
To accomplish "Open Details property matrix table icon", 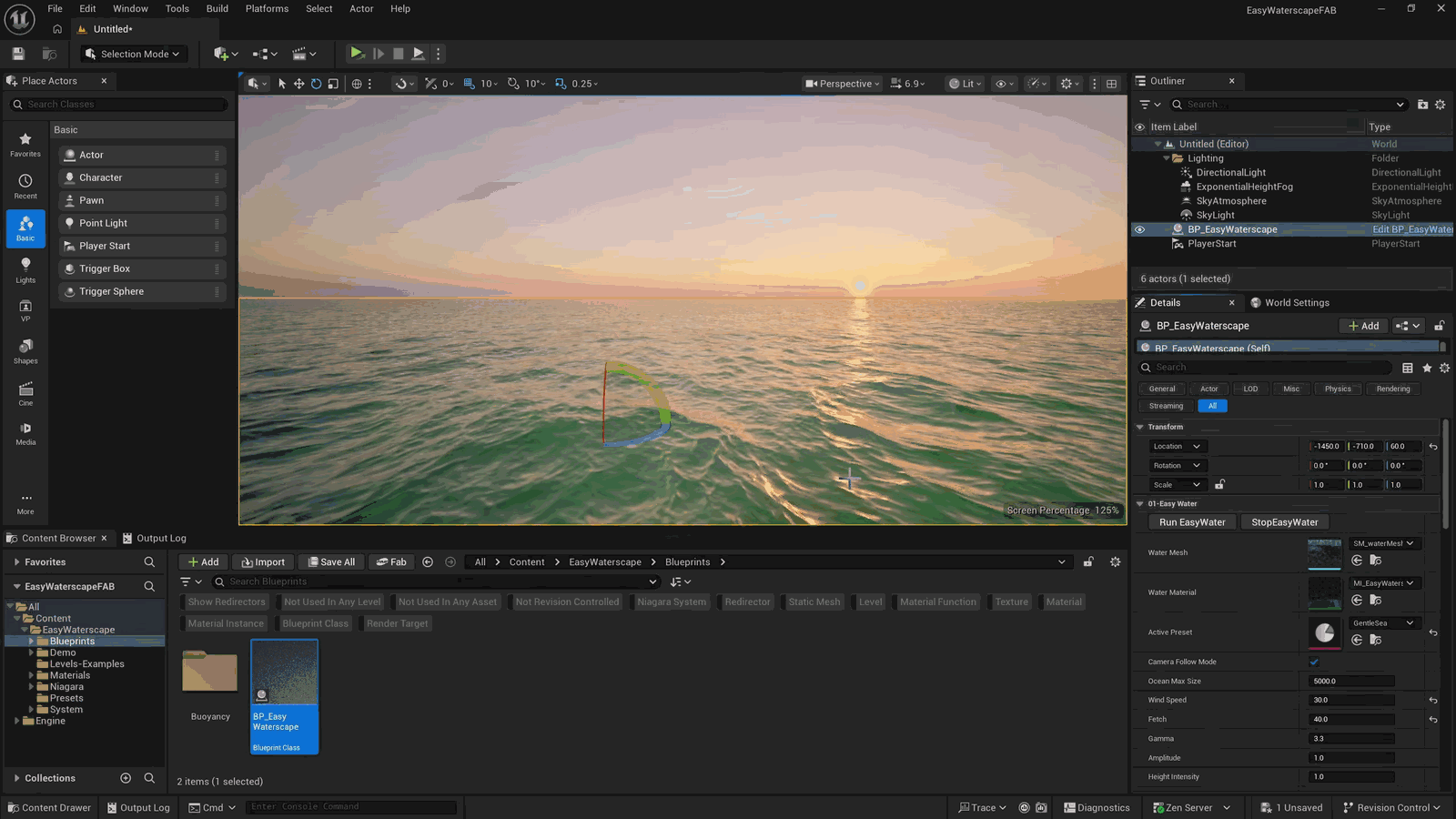I will click(1408, 368).
